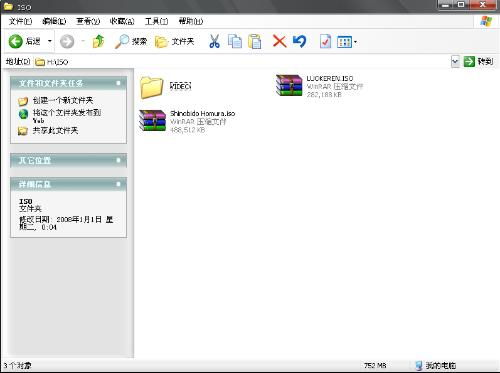This screenshot has width=500, height=373.
Task: Click the Cut scissors icon
Action: [214, 41]
